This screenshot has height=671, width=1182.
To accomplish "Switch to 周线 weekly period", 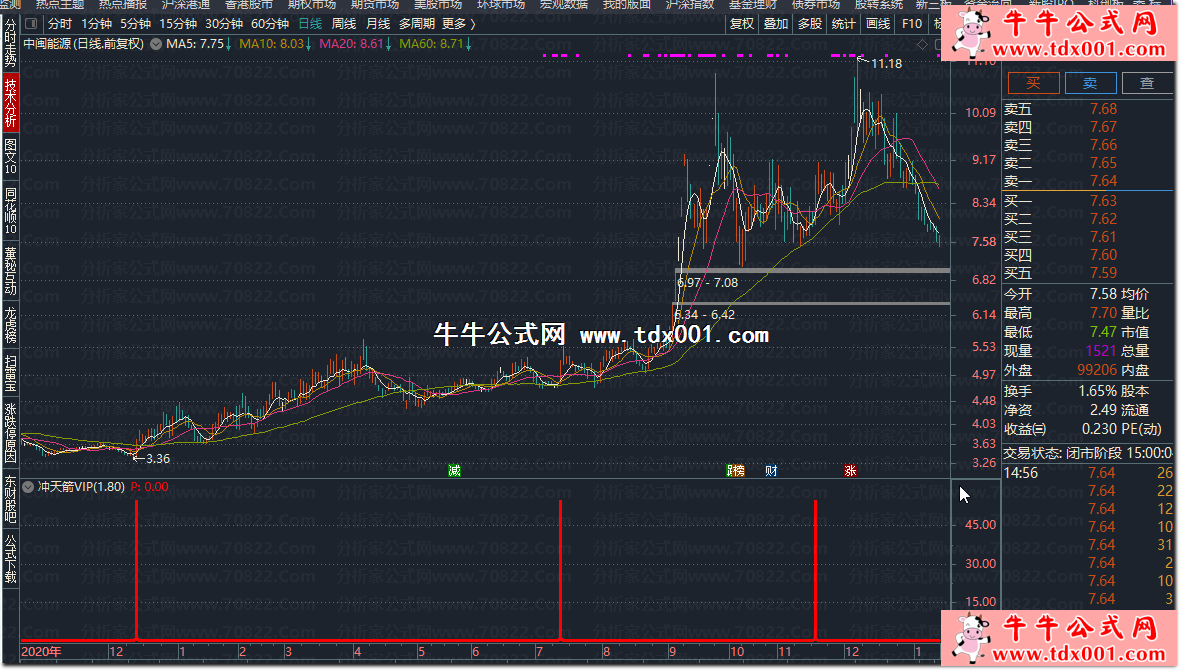I will click(x=343, y=23).
